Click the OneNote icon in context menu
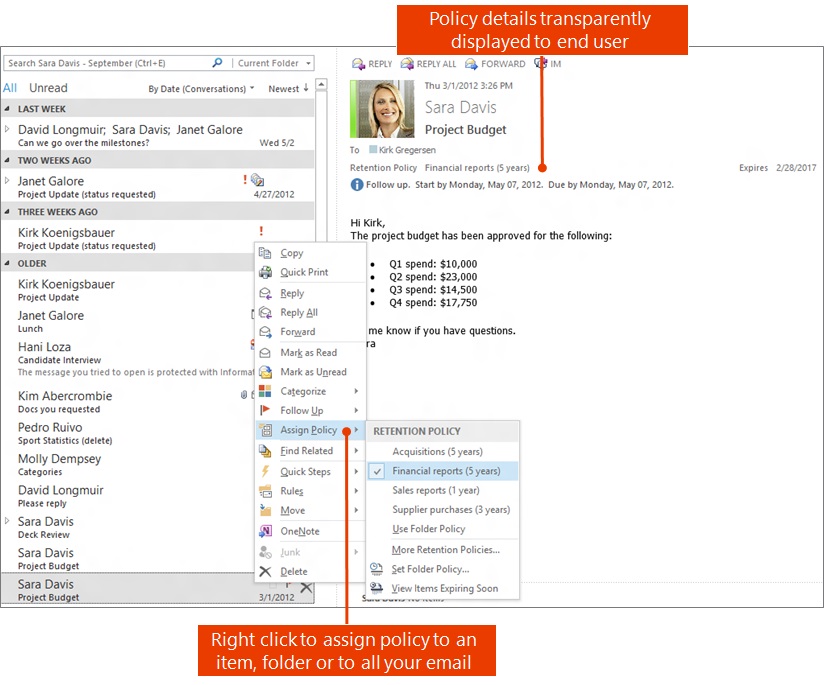 click(x=265, y=531)
